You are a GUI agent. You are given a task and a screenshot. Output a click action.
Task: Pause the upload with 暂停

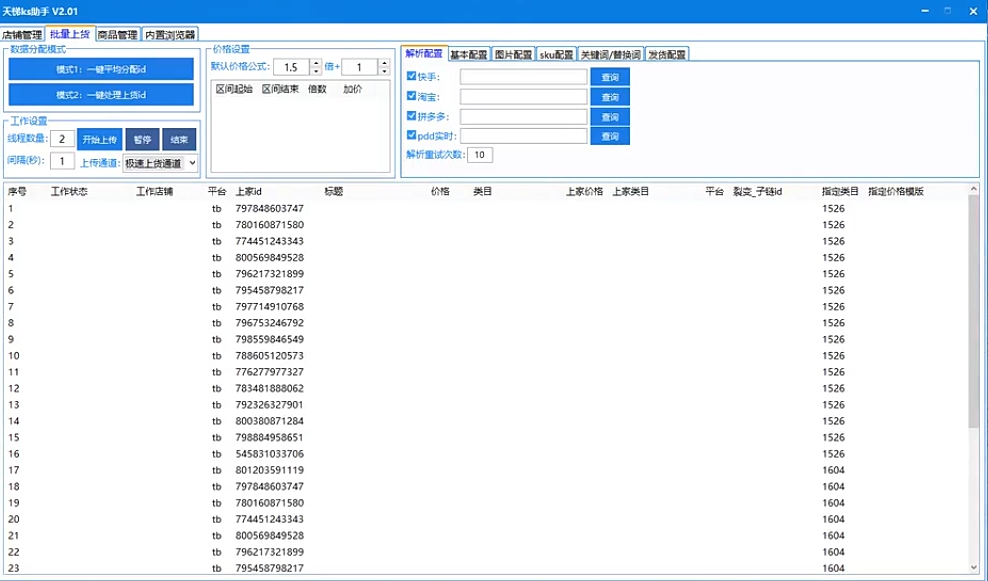click(x=142, y=139)
